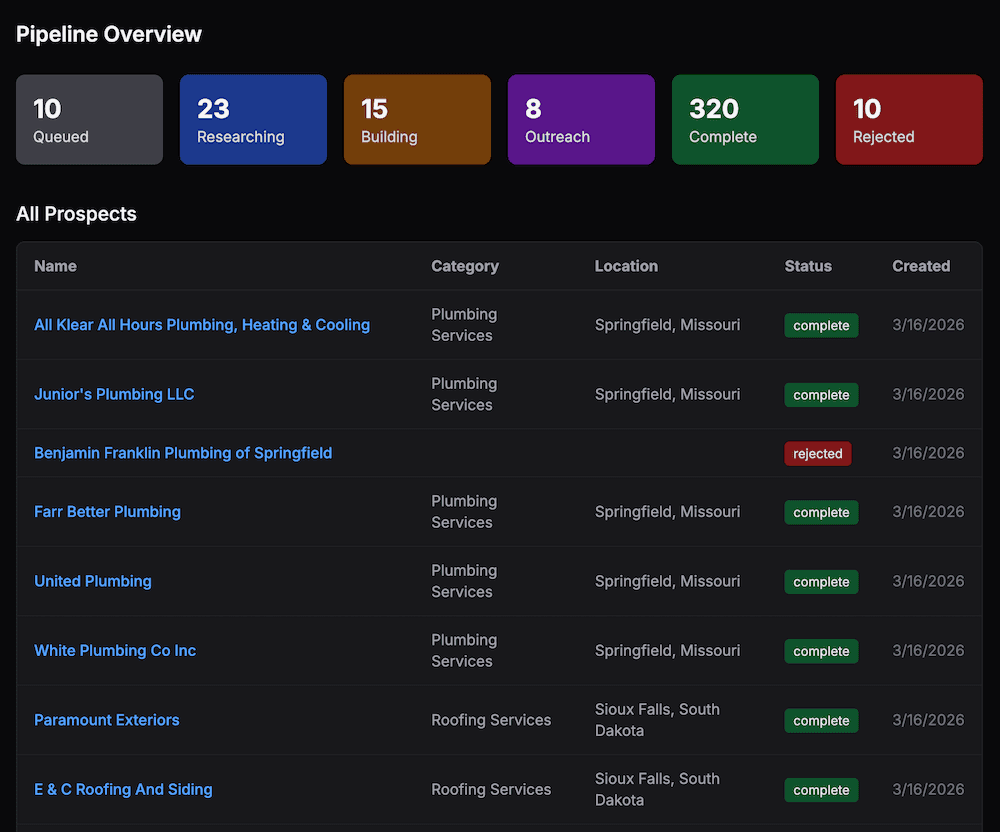Viewport: 1000px width, 832px height.
Task: View the Paramount Exteriors roofing prospect
Action: point(106,720)
